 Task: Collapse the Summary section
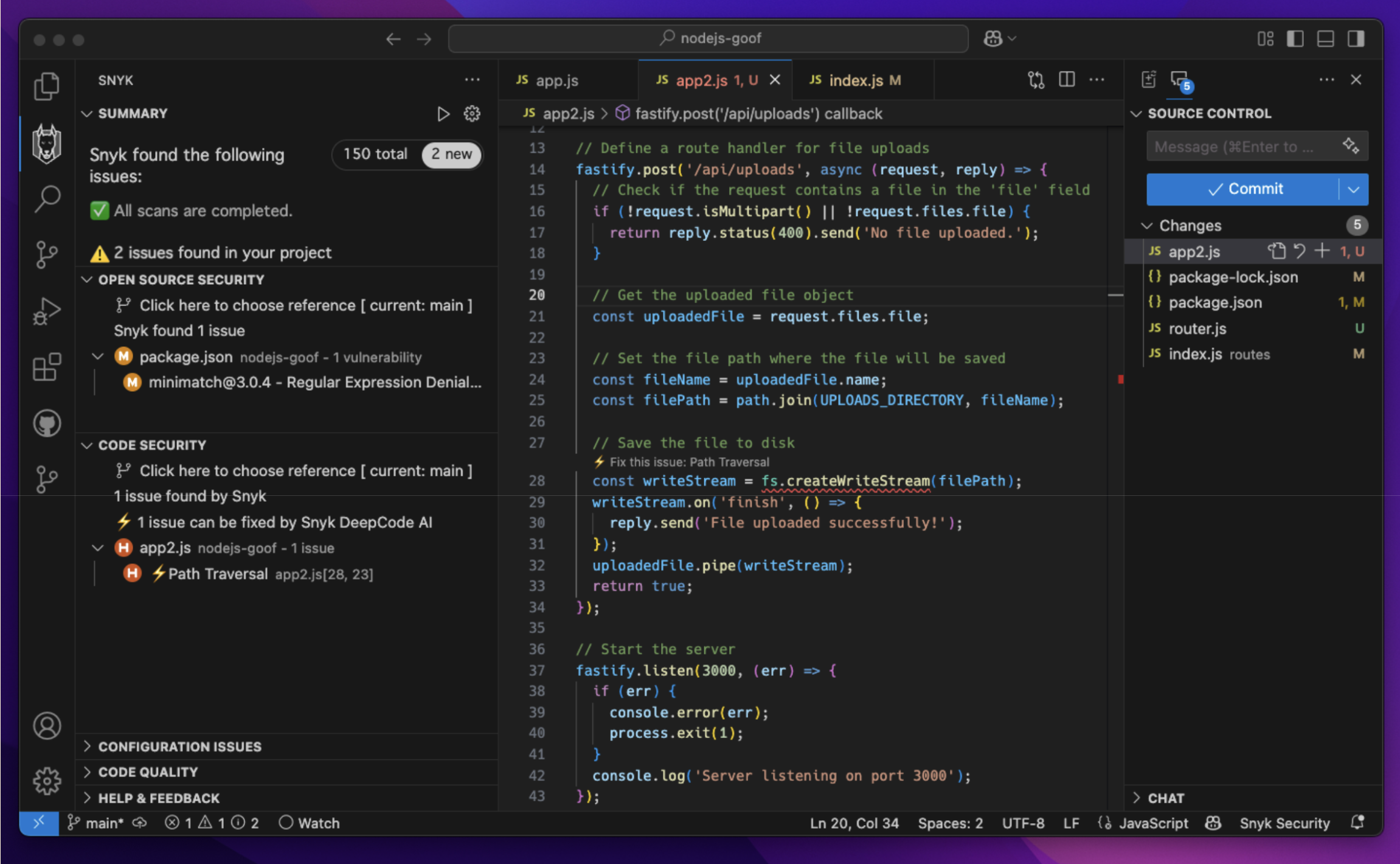[86, 114]
